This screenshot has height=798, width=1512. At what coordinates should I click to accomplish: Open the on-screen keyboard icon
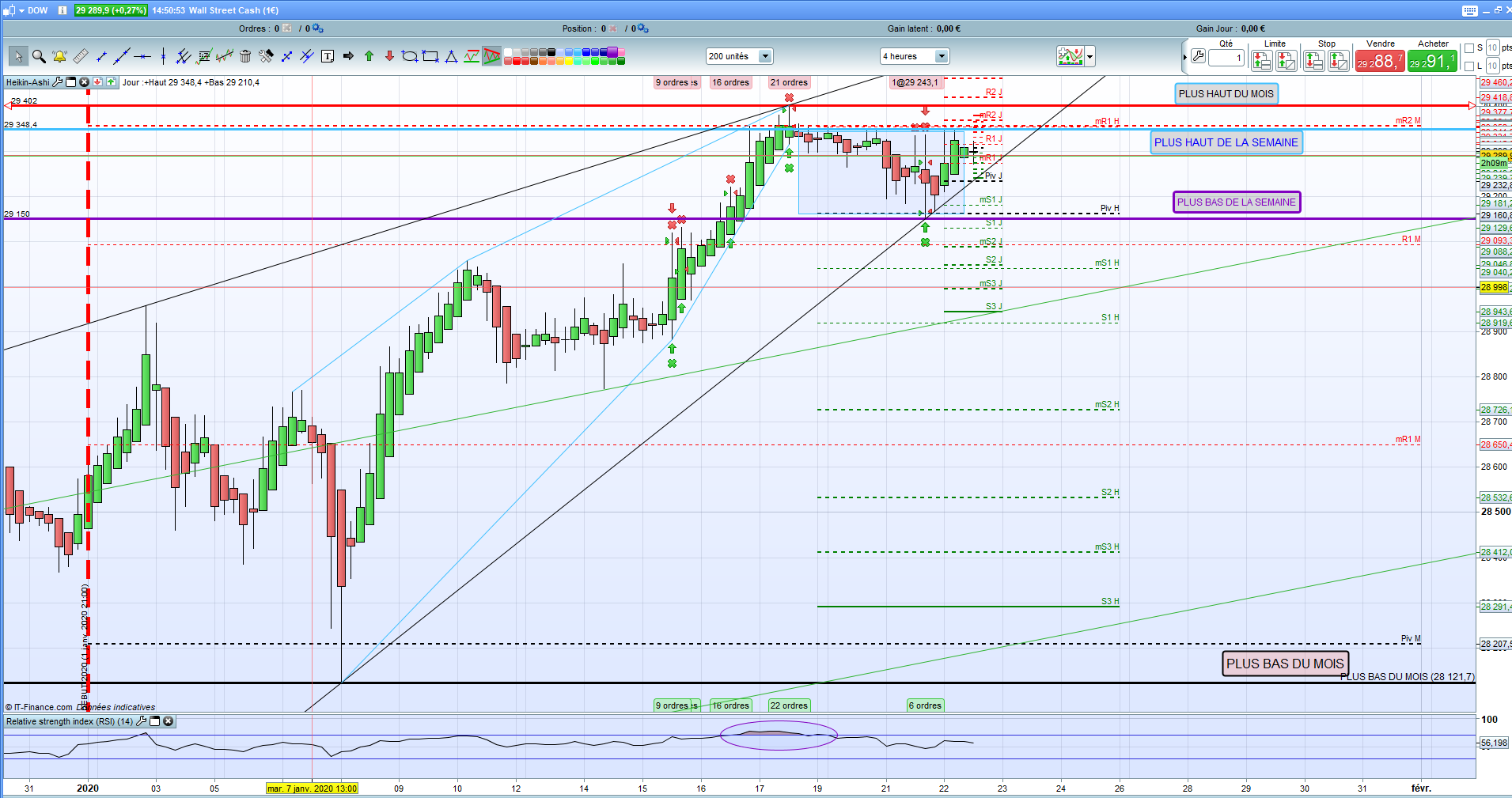pyautogui.click(x=1470, y=10)
